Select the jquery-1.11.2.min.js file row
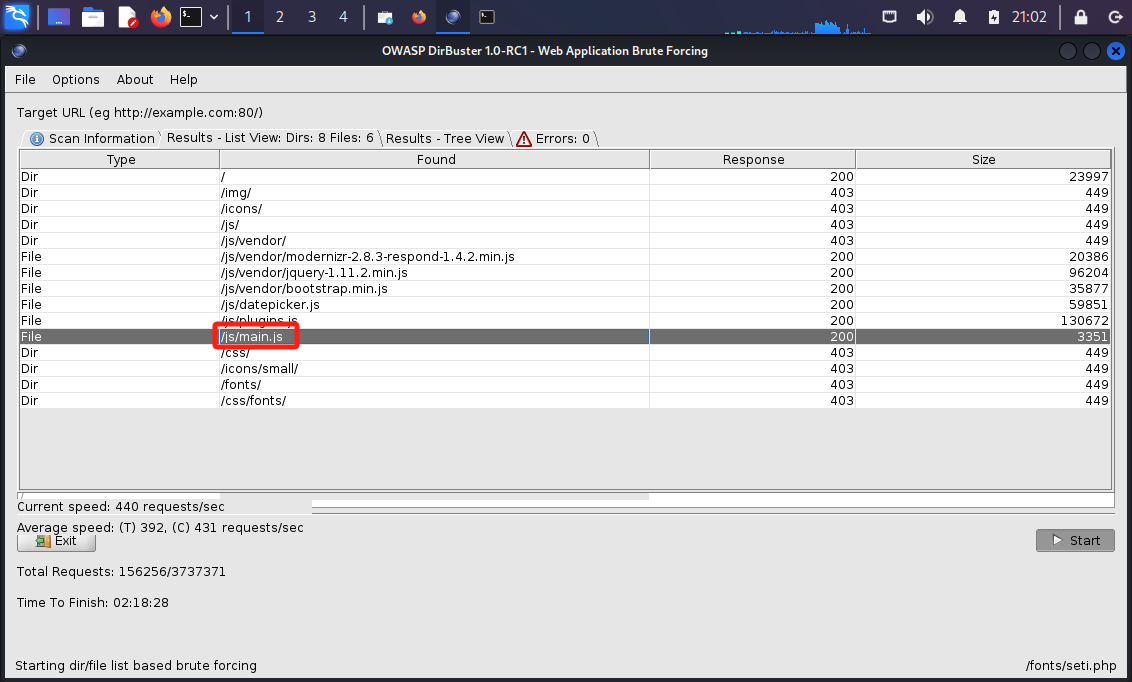 point(565,272)
